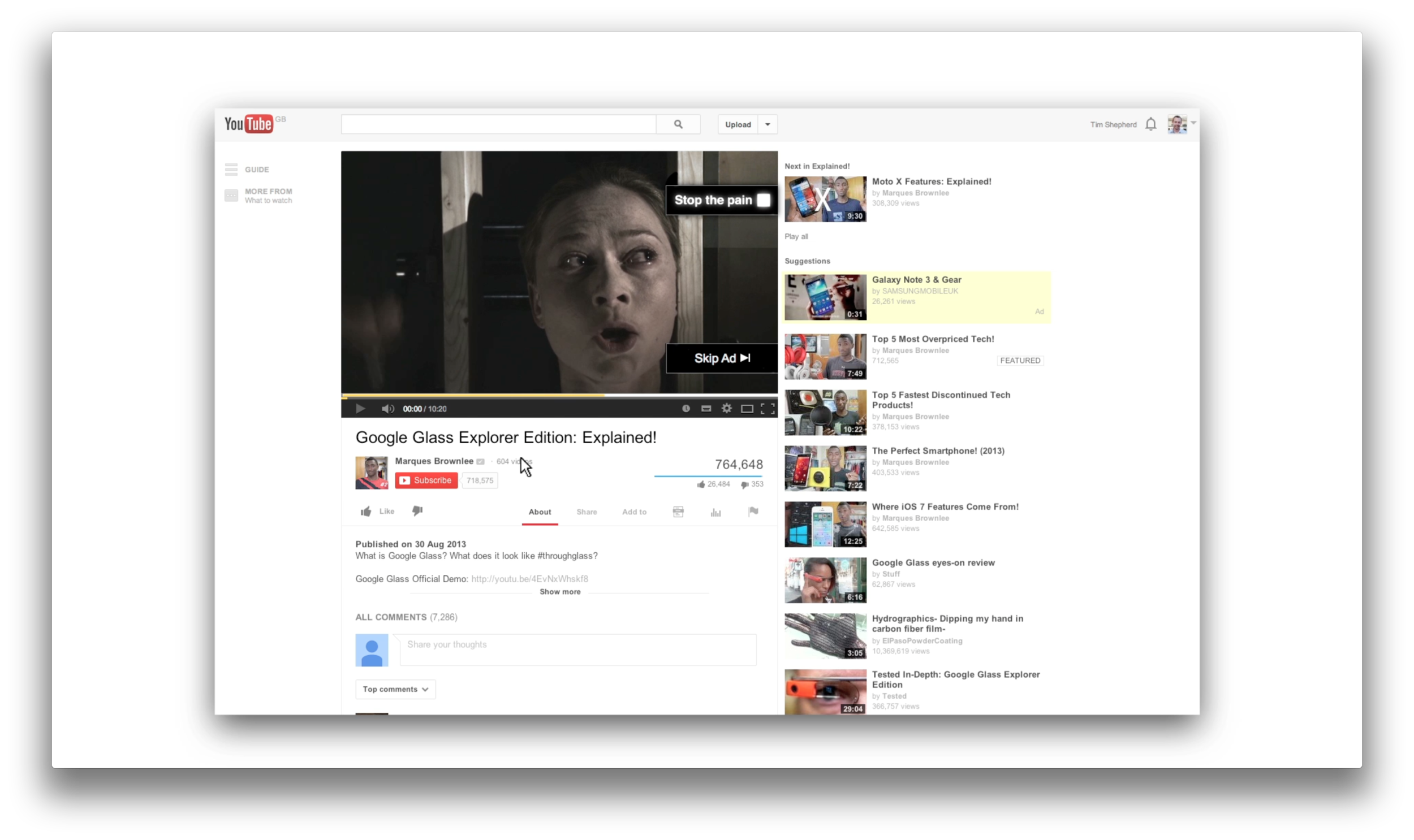Enter fullscreen with the fullscreen icon
Viewport: 1414px width, 840px height.
pyautogui.click(x=768, y=409)
